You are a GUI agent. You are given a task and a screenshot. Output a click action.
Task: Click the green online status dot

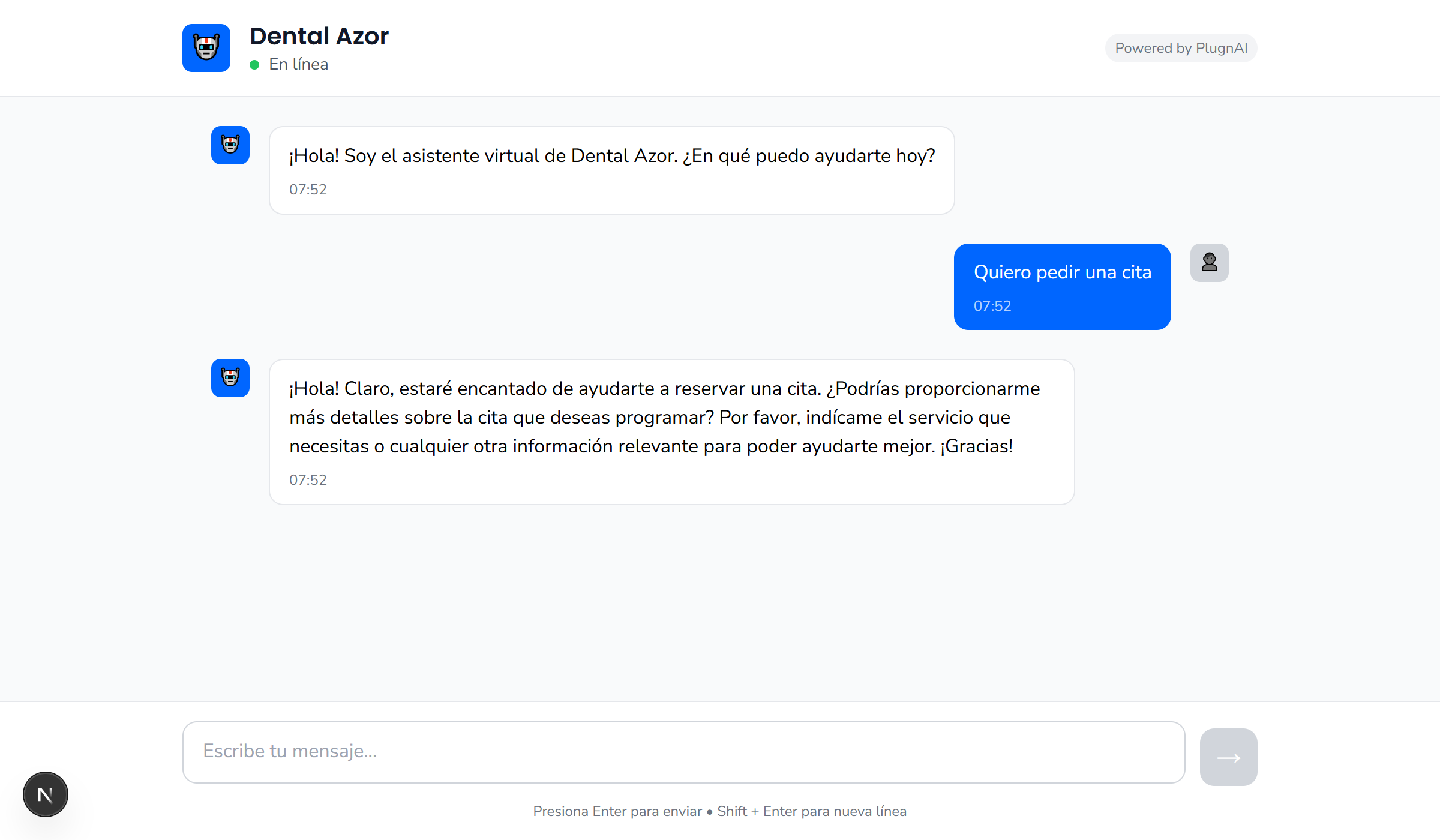(x=256, y=64)
